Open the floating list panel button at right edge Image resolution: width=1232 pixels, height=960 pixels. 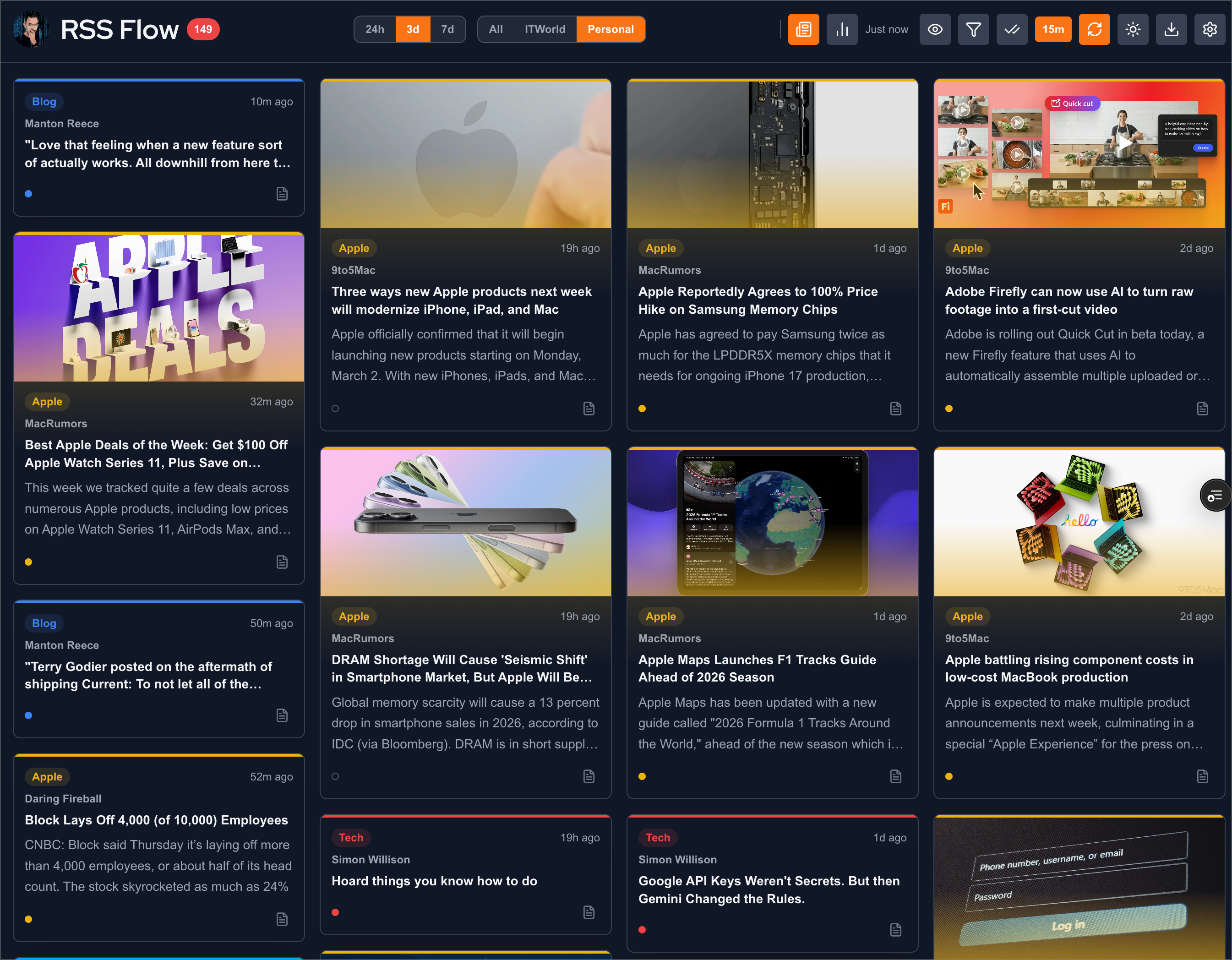(1215, 495)
